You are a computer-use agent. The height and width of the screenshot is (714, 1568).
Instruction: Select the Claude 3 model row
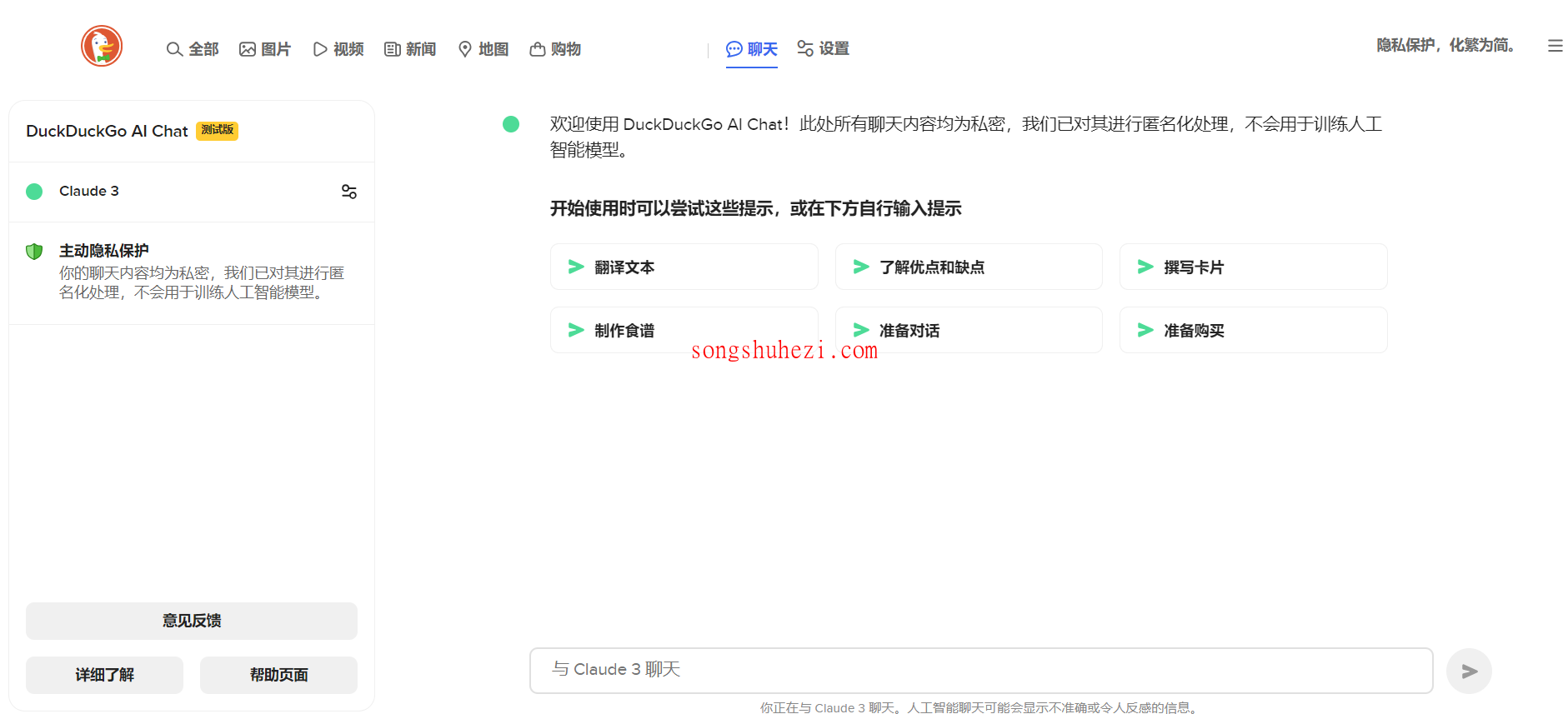pyautogui.click(x=192, y=192)
